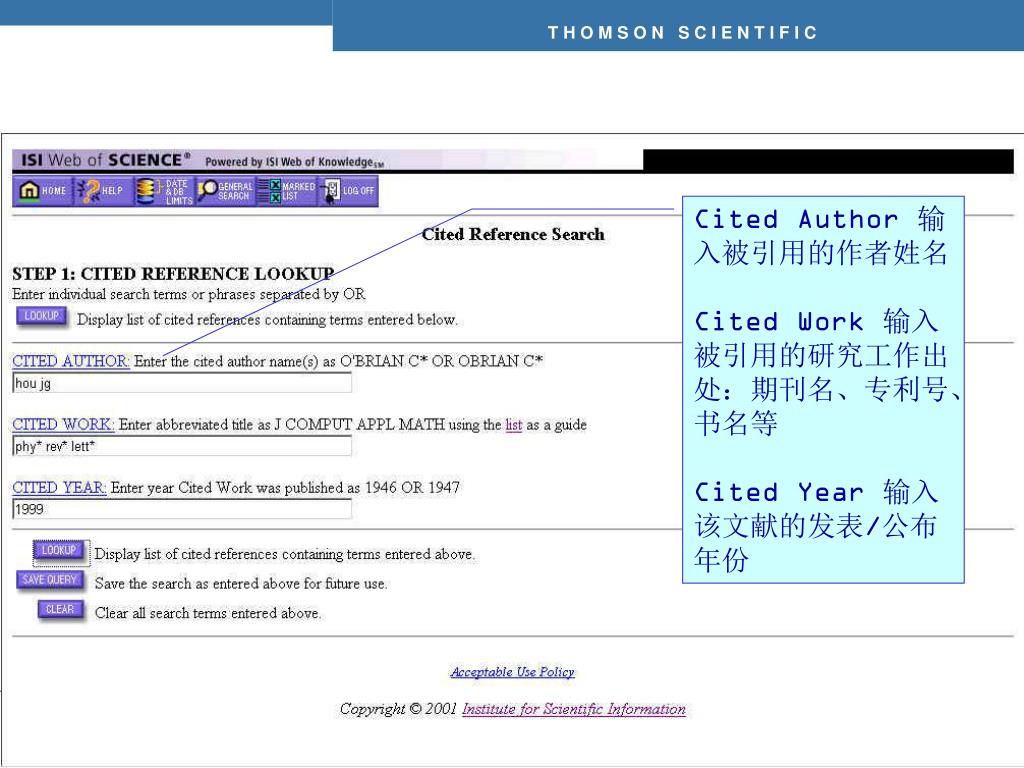Go to the Home toolbar icon
The image size is (1024, 768).
coord(43,191)
